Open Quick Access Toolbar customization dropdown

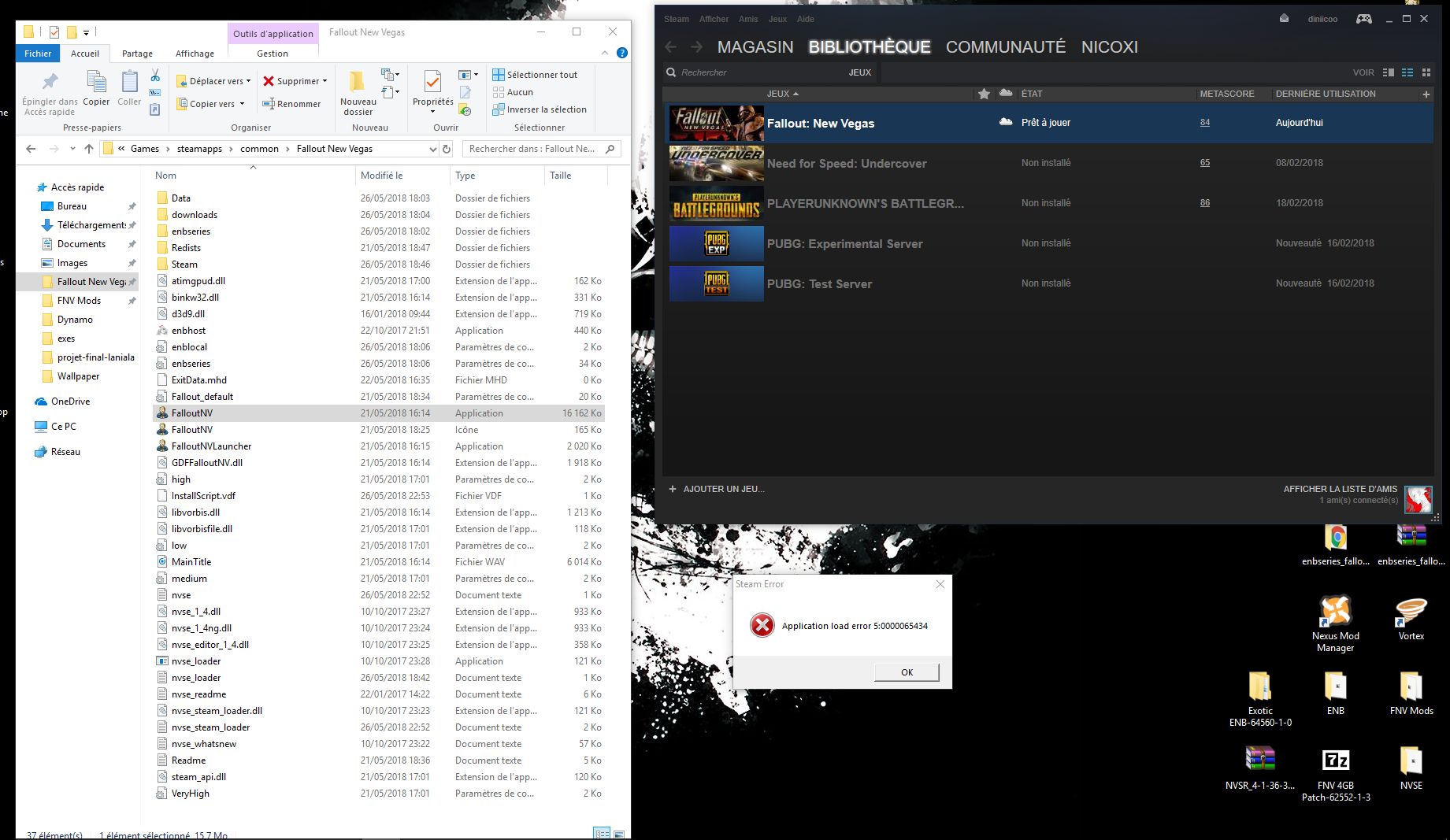click(x=86, y=32)
